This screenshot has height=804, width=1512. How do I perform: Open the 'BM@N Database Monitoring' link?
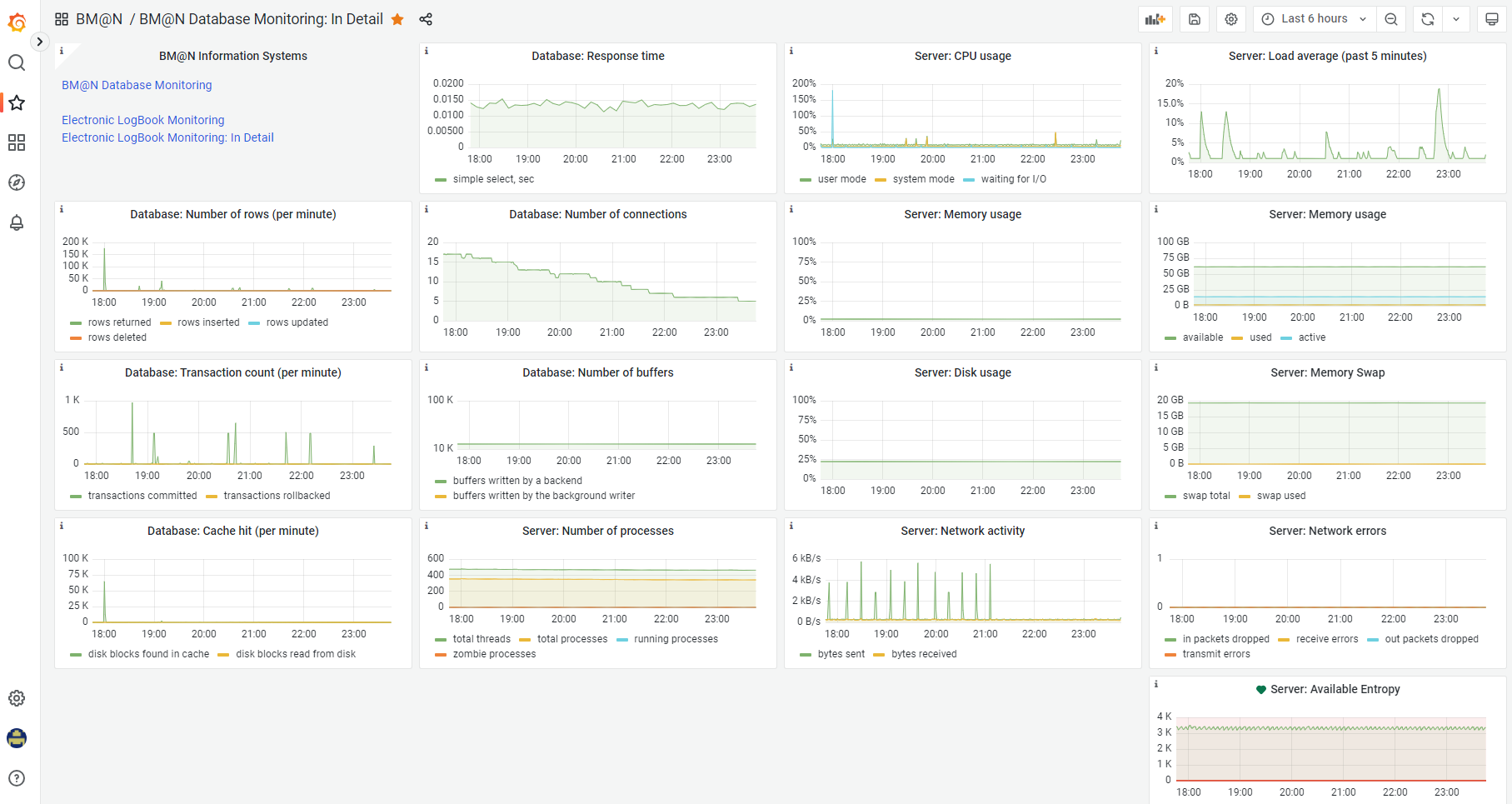point(137,85)
